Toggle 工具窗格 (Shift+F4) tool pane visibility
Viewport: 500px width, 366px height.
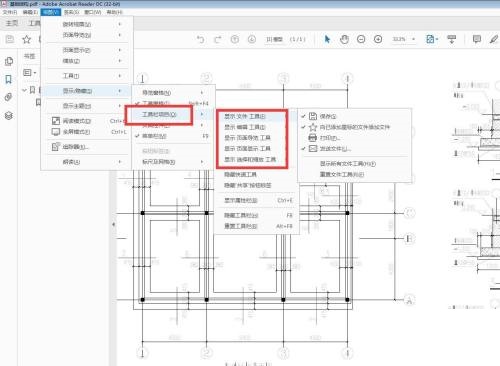click(x=173, y=103)
